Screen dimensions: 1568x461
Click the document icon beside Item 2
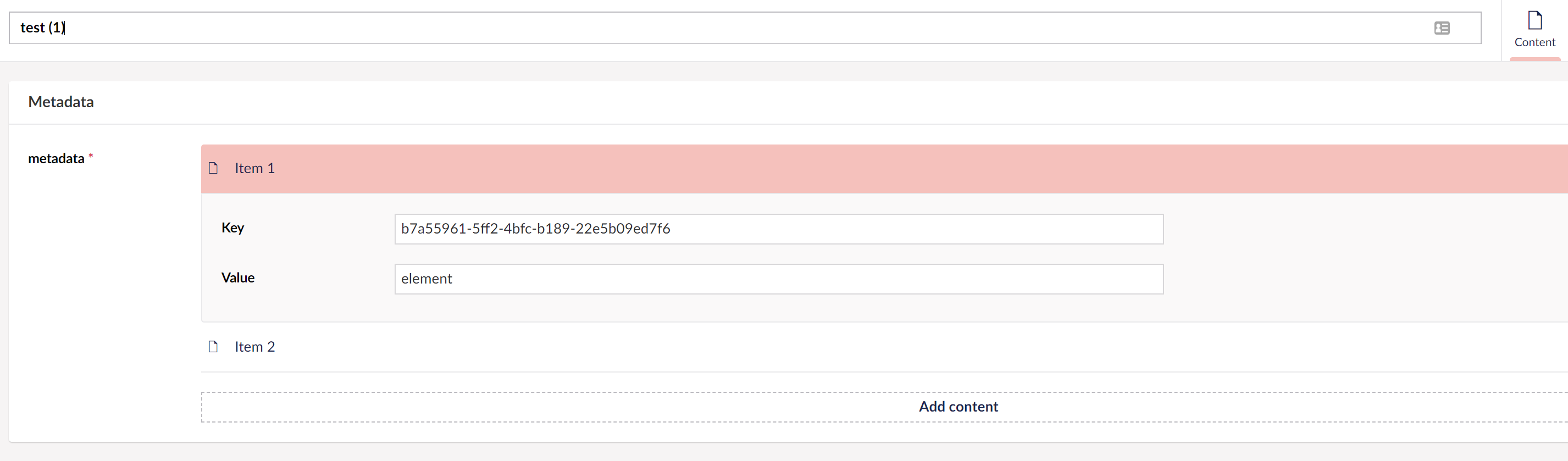pos(213,347)
